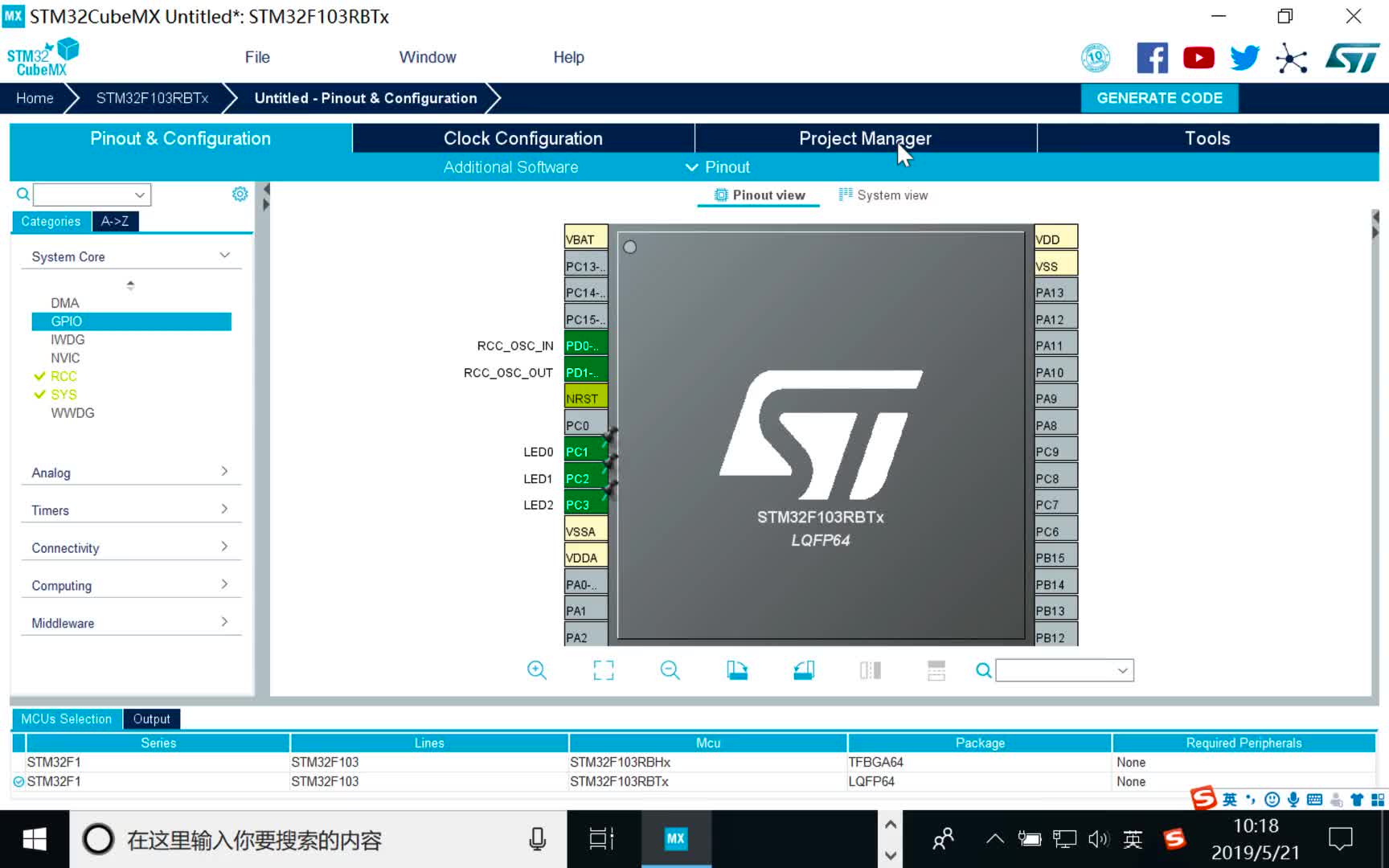The image size is (1389, 868).
Task: Click the ST community network icon
Action: pyautogui.click(x=1292, y=58)
